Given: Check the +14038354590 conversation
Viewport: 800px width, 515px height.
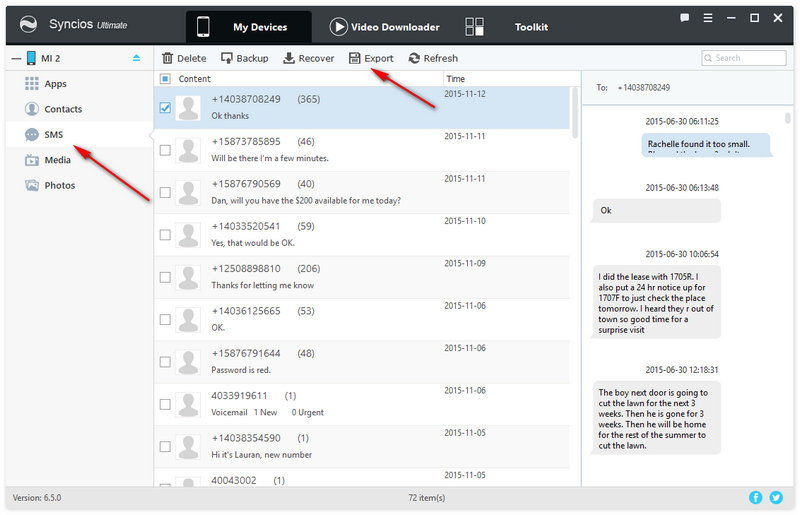Looking at the screenshot, I should (165, 447).
